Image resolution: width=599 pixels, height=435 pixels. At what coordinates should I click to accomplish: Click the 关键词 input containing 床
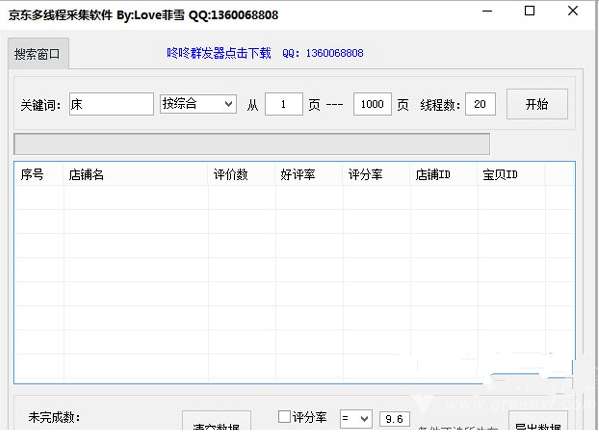[111, 104]
